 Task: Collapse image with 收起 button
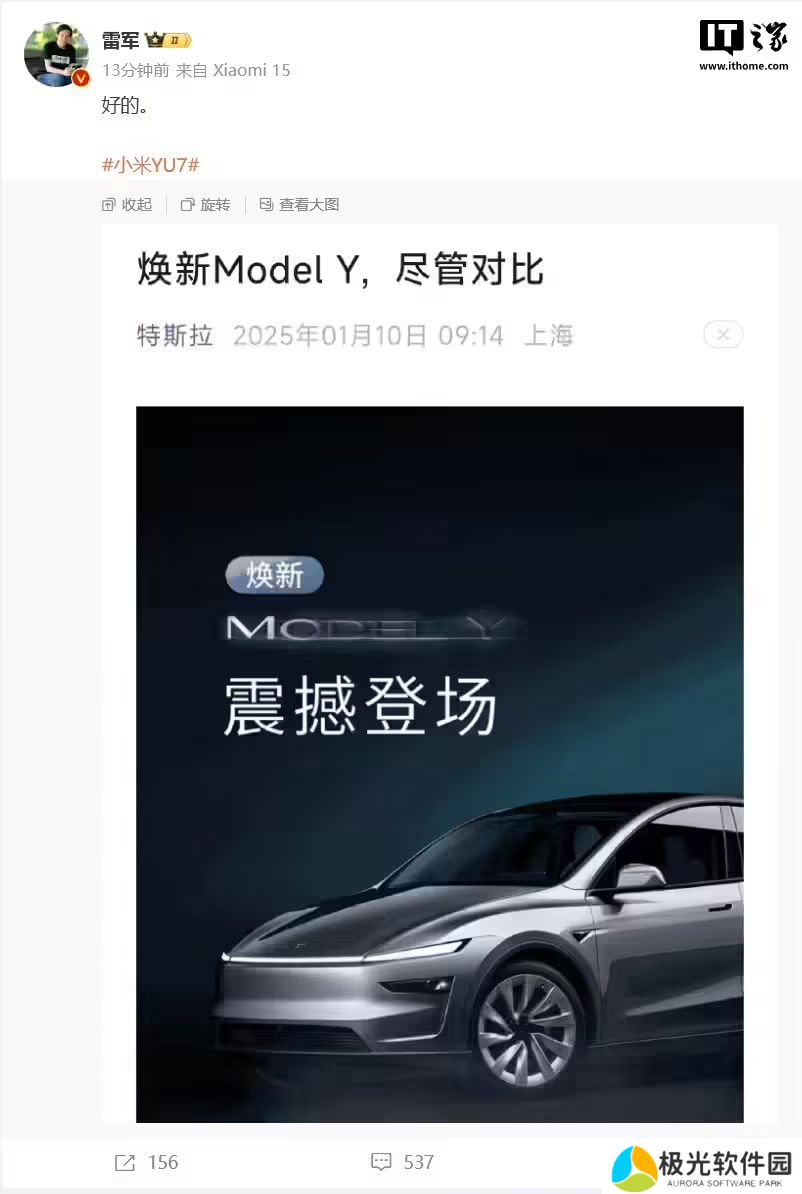(x=127, y=204)
